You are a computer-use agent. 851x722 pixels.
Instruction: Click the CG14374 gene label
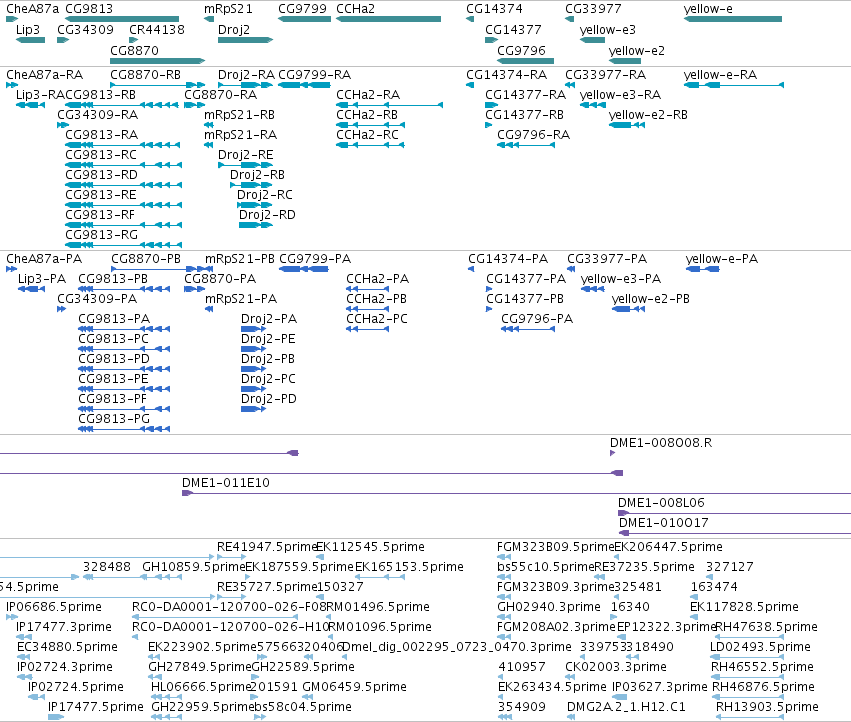click(494, 9)
